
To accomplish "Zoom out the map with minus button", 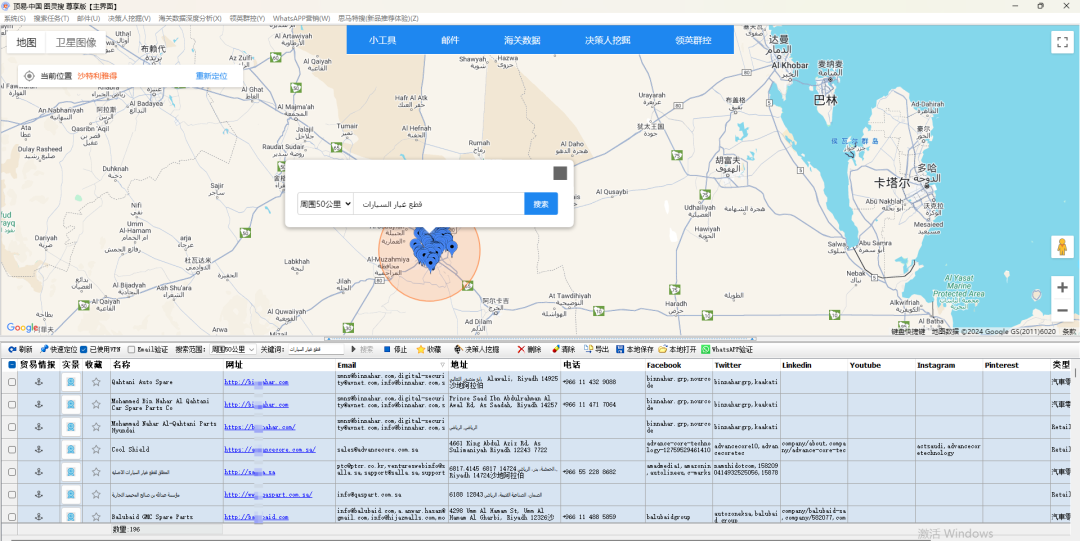I will 1062,310.
